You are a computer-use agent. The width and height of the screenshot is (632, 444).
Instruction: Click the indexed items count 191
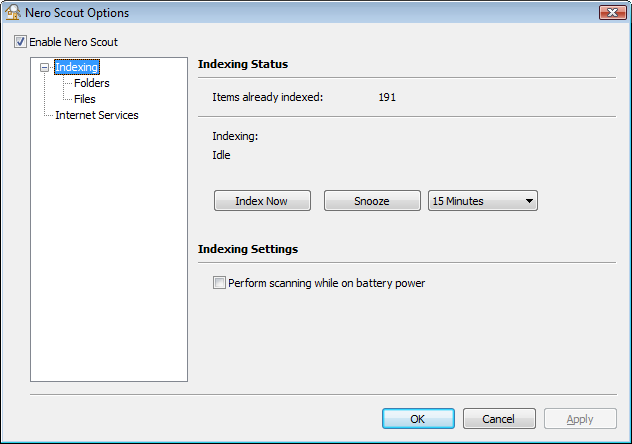[388, 98]
